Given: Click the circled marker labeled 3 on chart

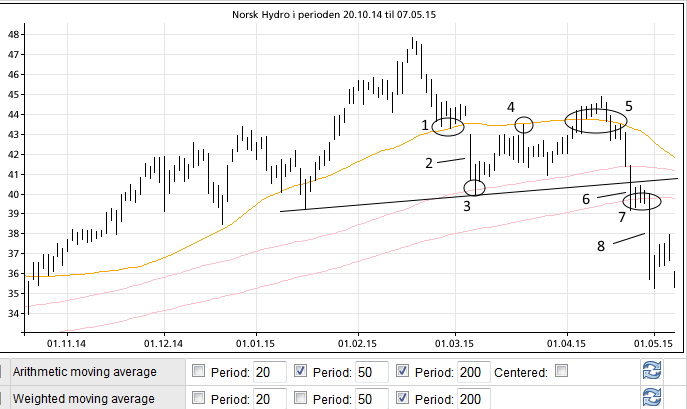Looking at the screenshot, I should [x=474, y=188].
